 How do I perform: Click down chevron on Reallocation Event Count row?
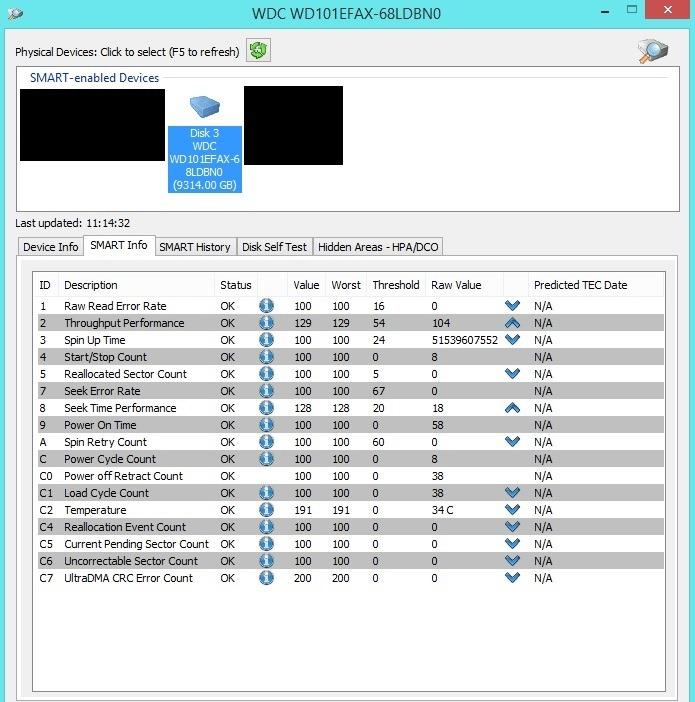(512, 527)
